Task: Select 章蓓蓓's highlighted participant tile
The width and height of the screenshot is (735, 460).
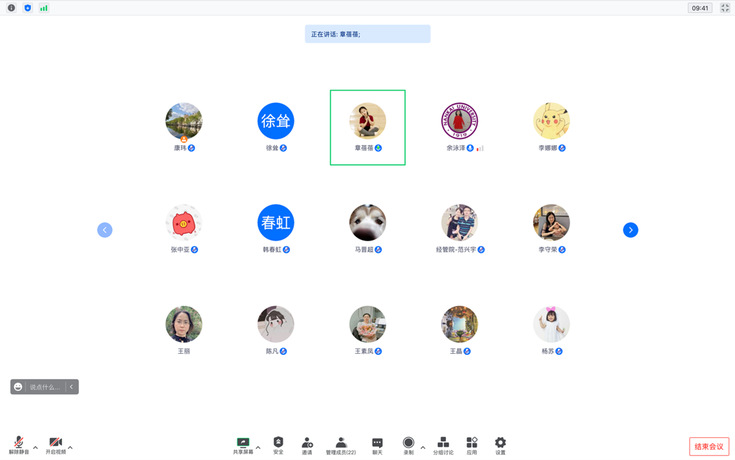Action: [368, 127]
